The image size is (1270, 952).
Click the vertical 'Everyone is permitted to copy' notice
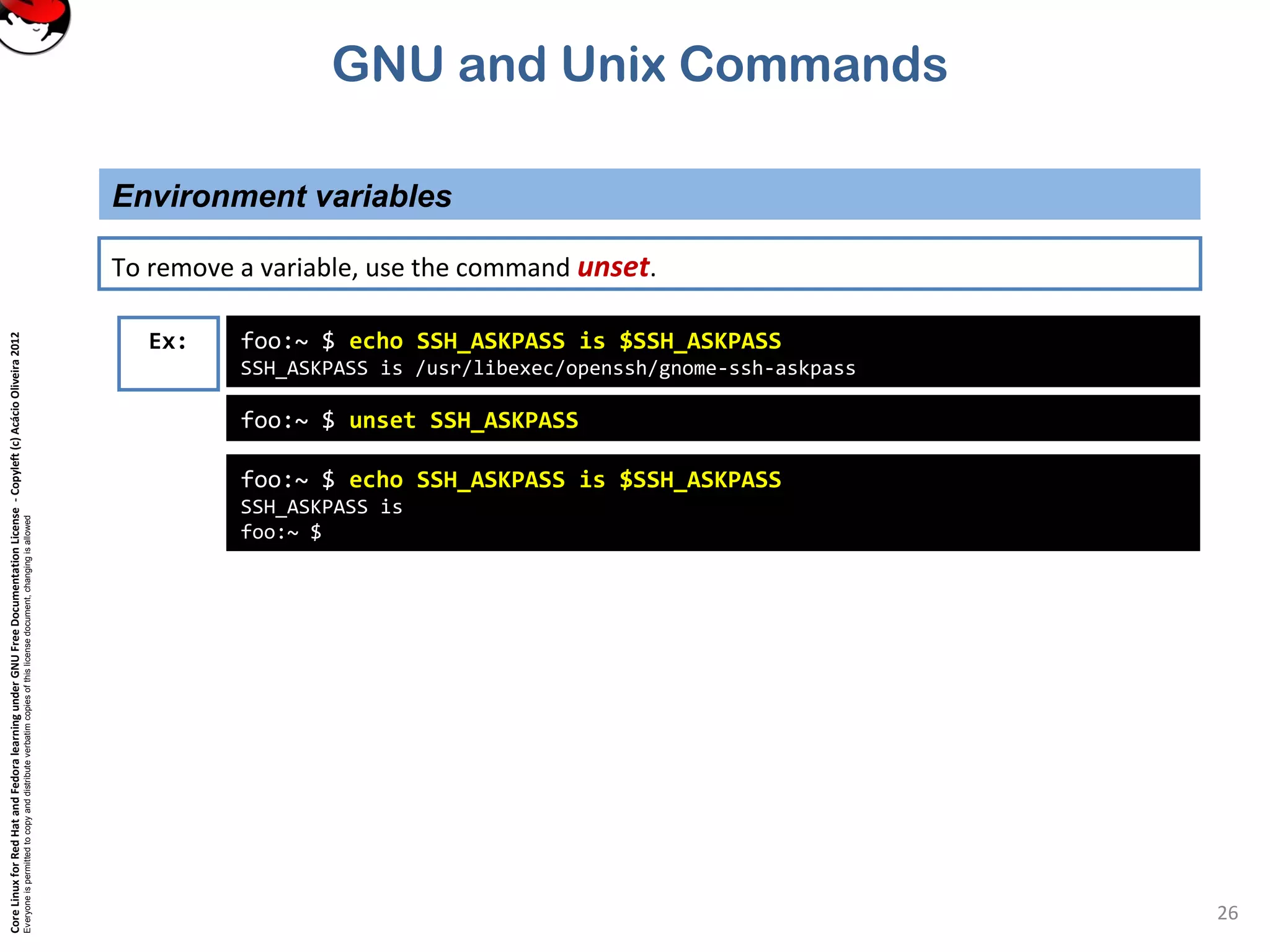[27, 724]
